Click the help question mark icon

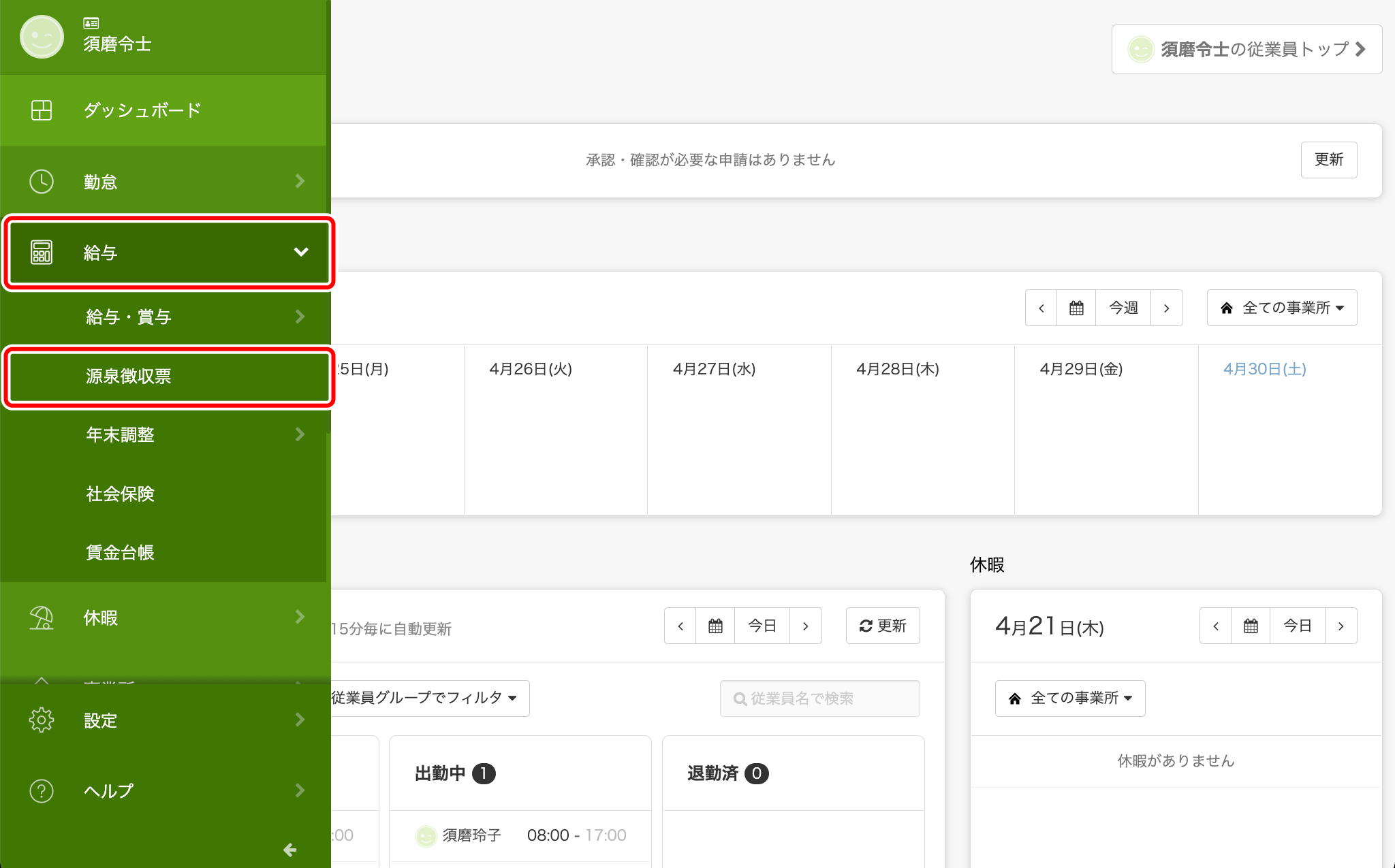tap(42, 791)
